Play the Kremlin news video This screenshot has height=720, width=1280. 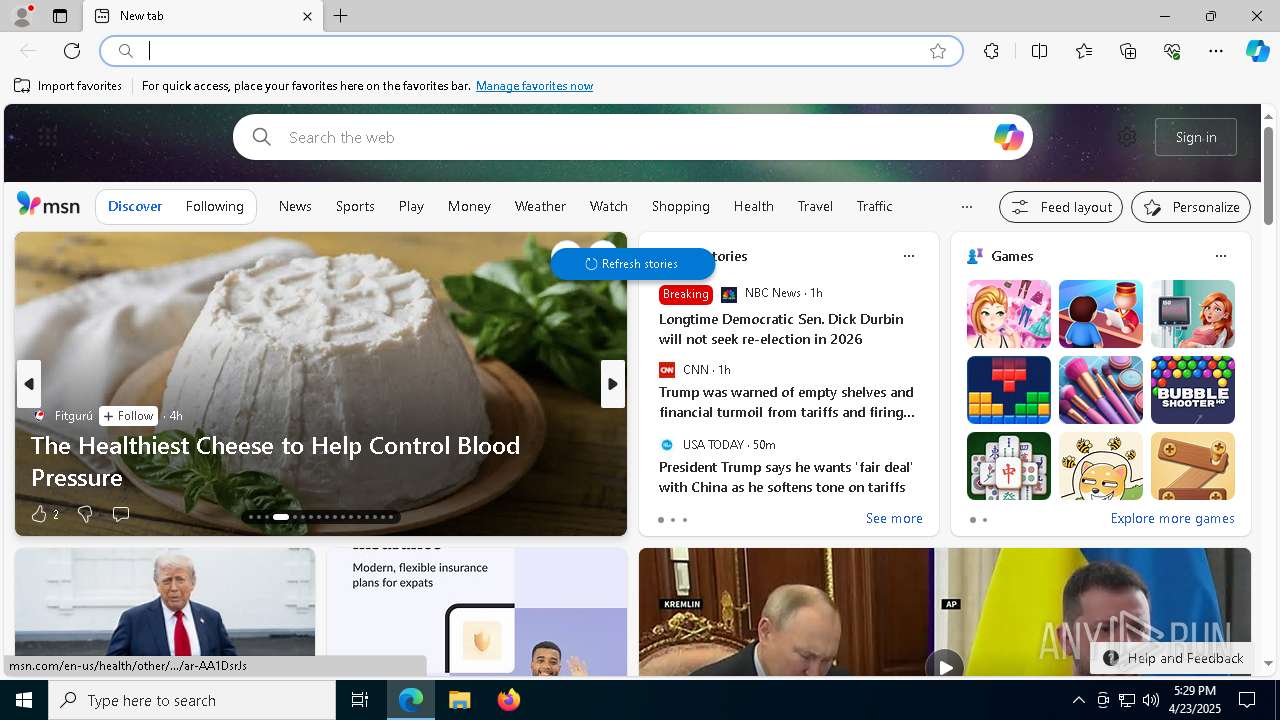coord(944,665)
